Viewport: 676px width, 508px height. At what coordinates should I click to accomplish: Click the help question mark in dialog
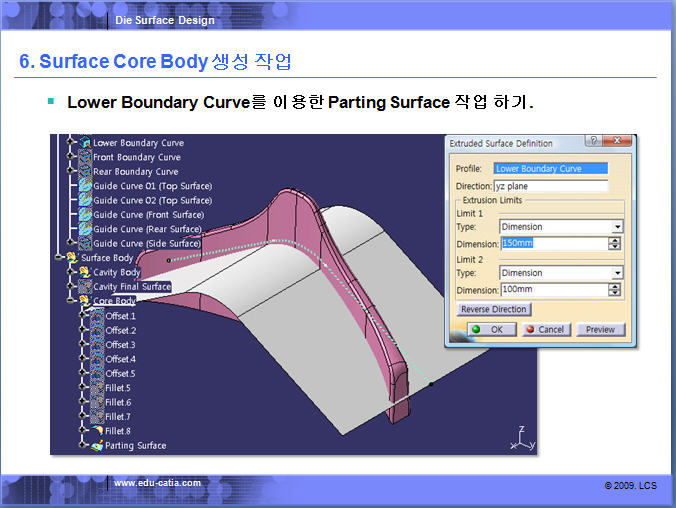pos(594,143)
